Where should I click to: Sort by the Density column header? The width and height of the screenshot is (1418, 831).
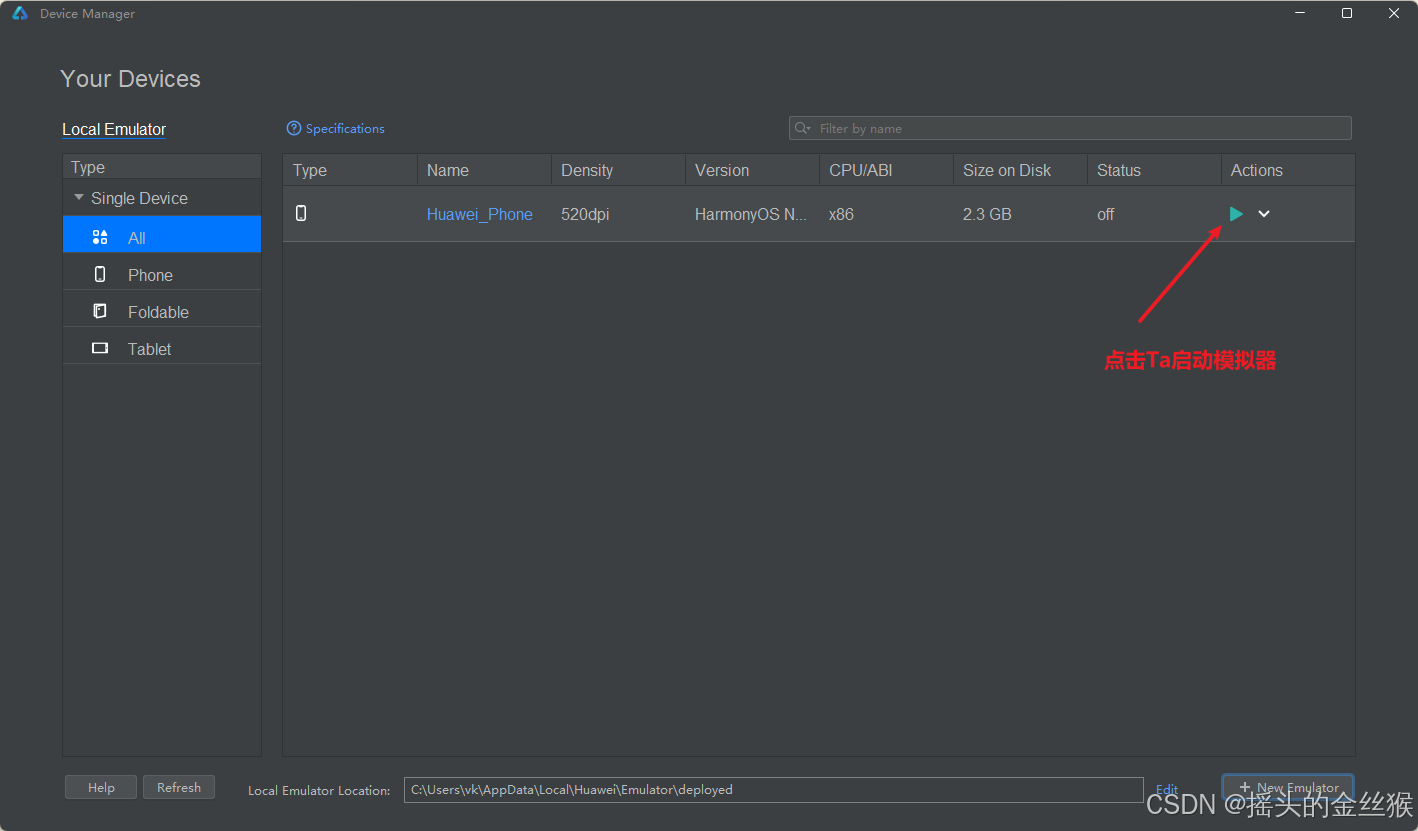click(x=618, y=170)
